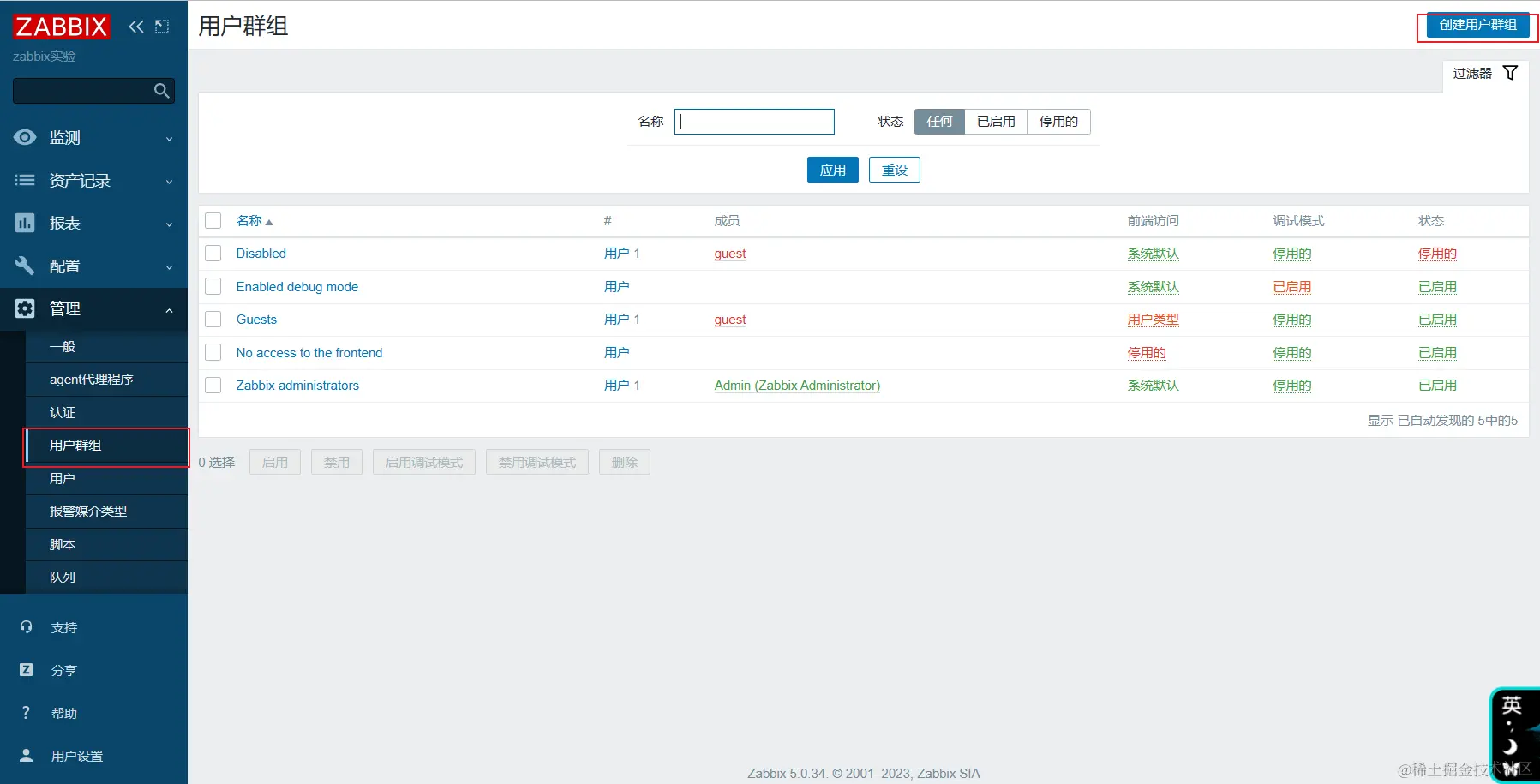Click the Zabbix SIA footer link

tap(948, 774)
